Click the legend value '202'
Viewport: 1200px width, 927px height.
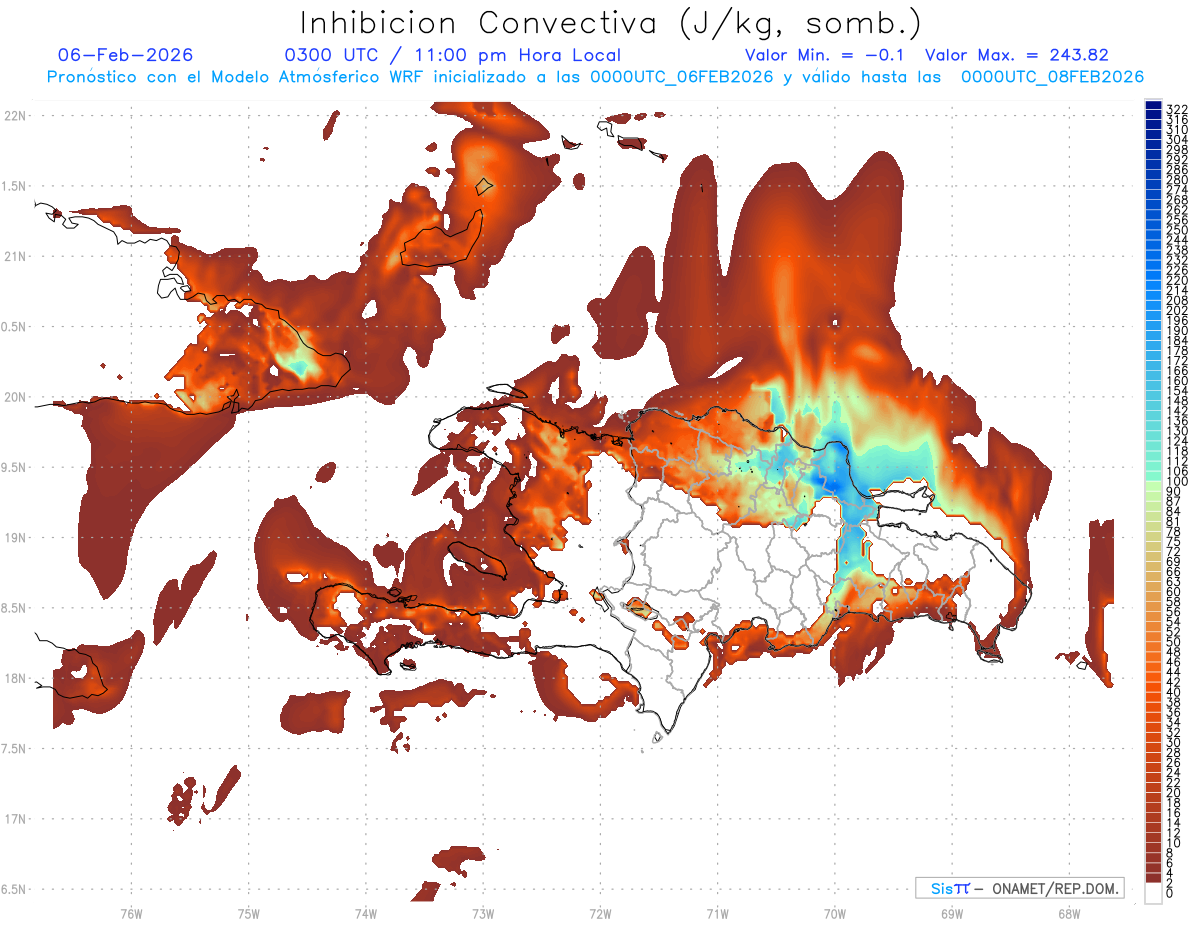(1177, 310)
